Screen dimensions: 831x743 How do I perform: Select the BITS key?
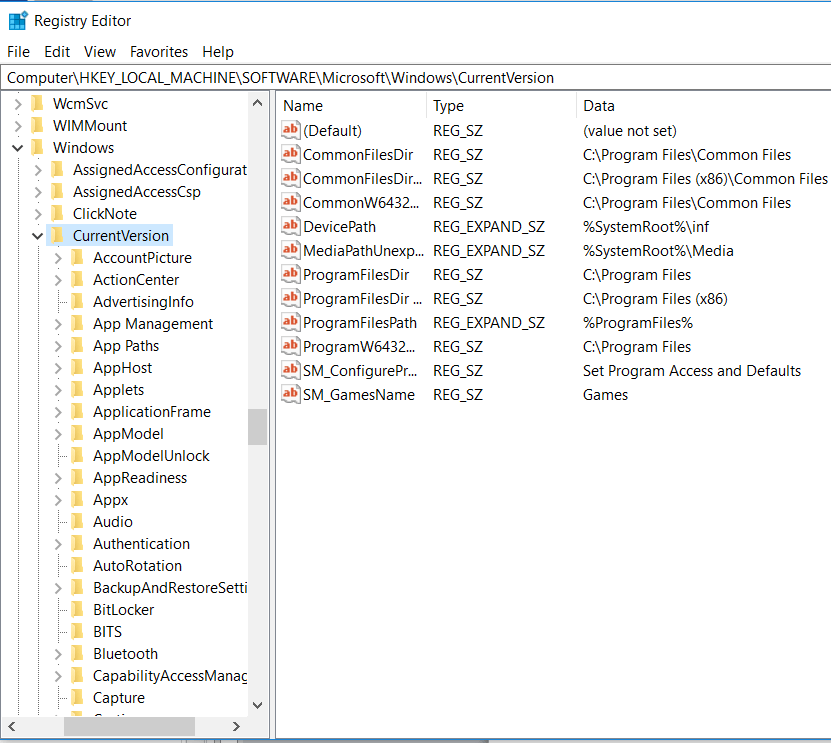point(108,632)
